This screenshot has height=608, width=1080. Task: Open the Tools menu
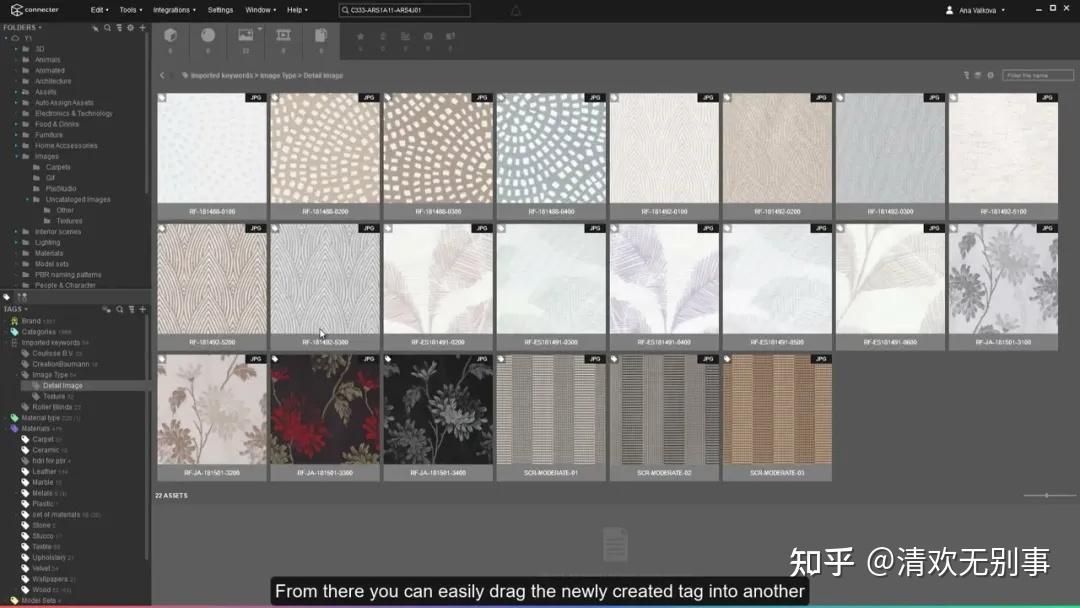pos(129,10)
